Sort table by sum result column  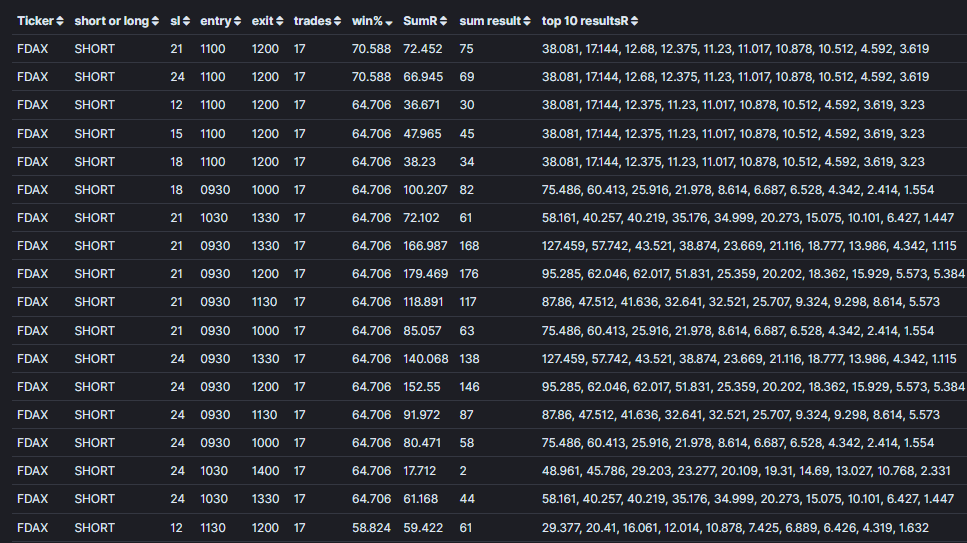coord(495,21)
